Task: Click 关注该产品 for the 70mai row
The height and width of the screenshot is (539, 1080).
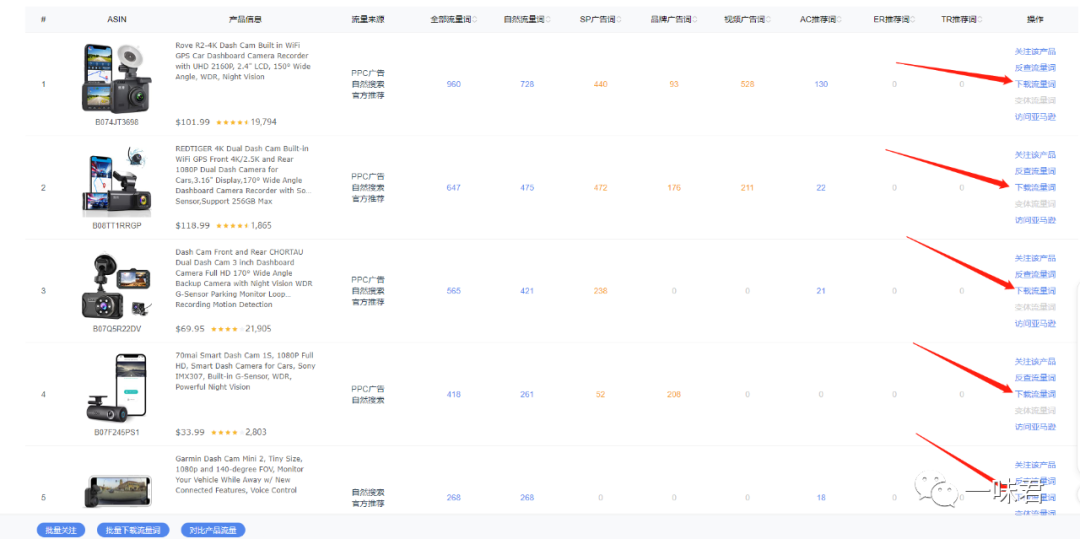Action: [1035, 361]
